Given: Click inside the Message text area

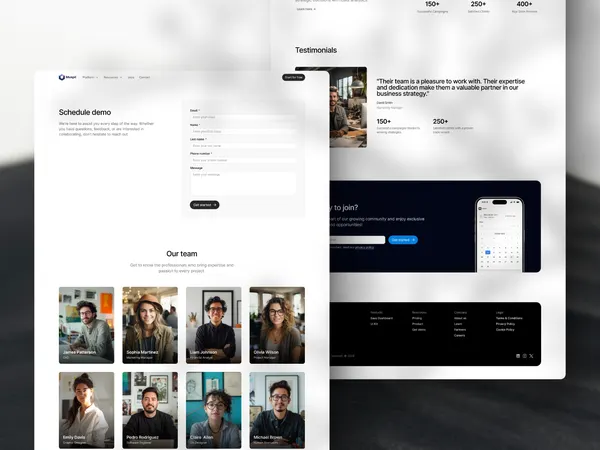Looking at the screenshot, I should point(243,183).
